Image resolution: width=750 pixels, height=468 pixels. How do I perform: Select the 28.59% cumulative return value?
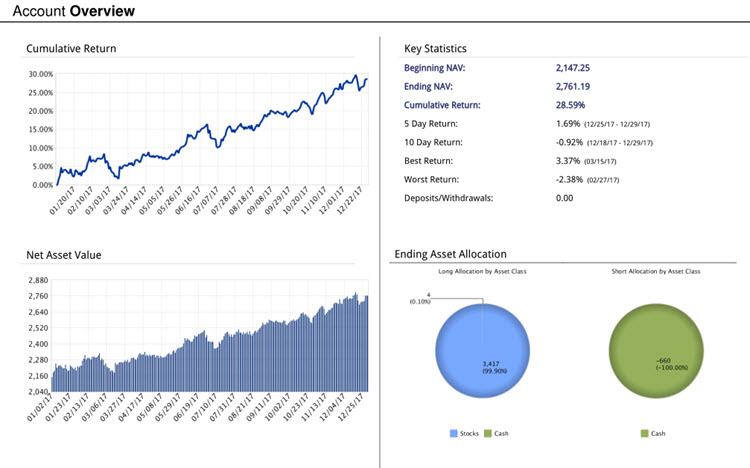pos(571,105)
